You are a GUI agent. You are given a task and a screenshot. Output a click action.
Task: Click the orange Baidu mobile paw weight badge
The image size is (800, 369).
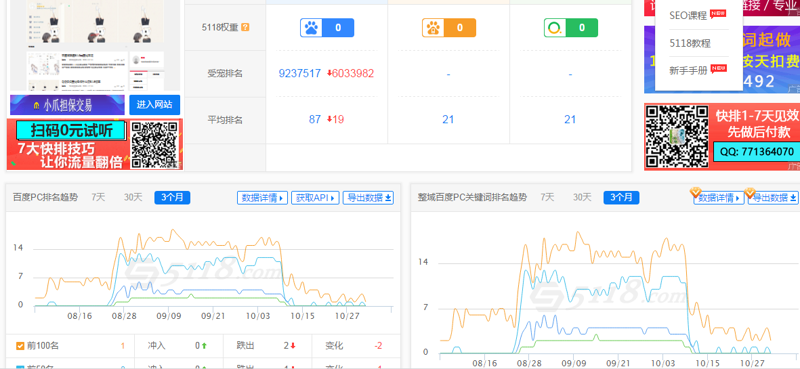448,28
